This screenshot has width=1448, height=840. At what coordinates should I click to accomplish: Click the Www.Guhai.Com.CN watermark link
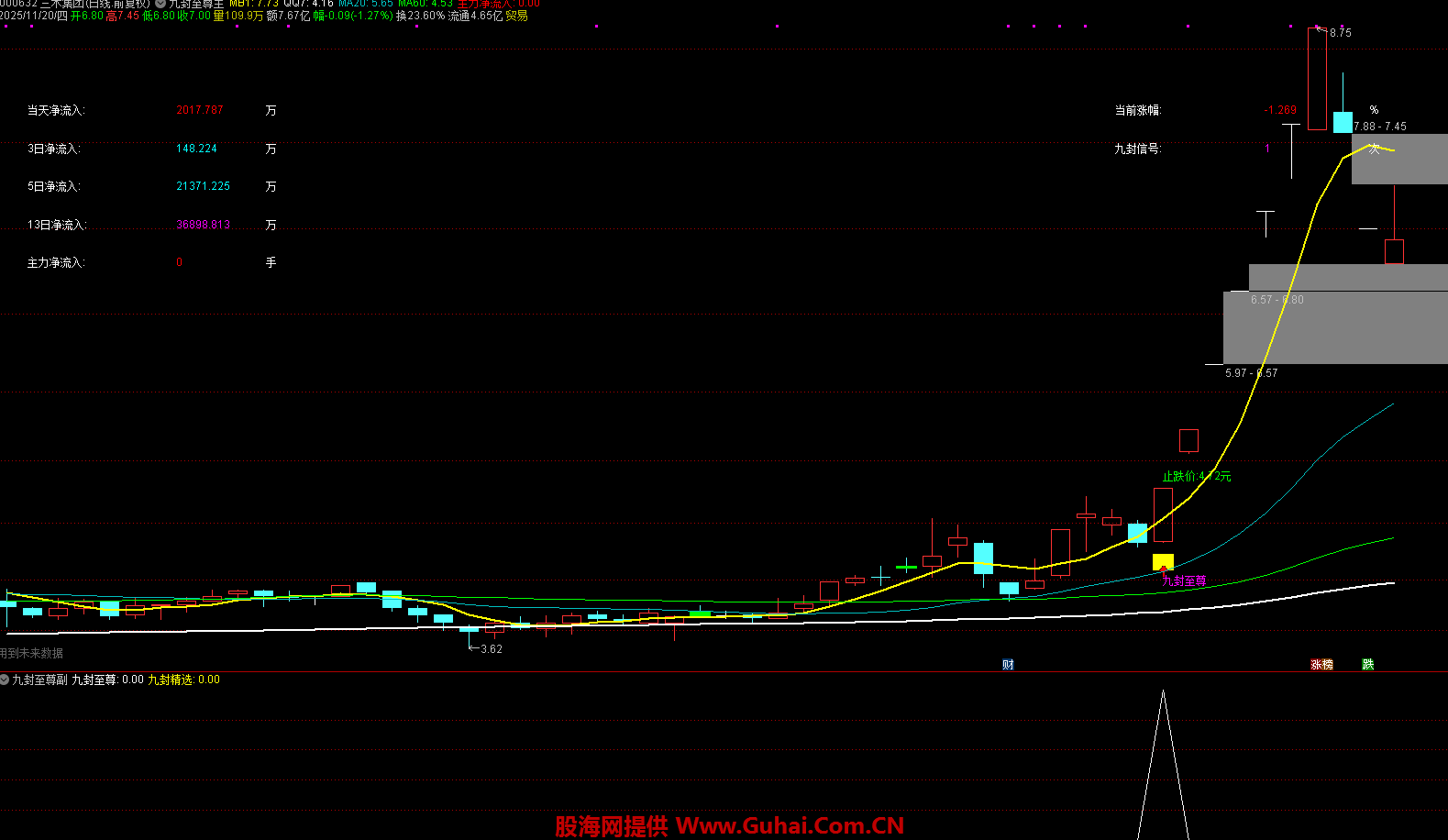tap(790, 826)
